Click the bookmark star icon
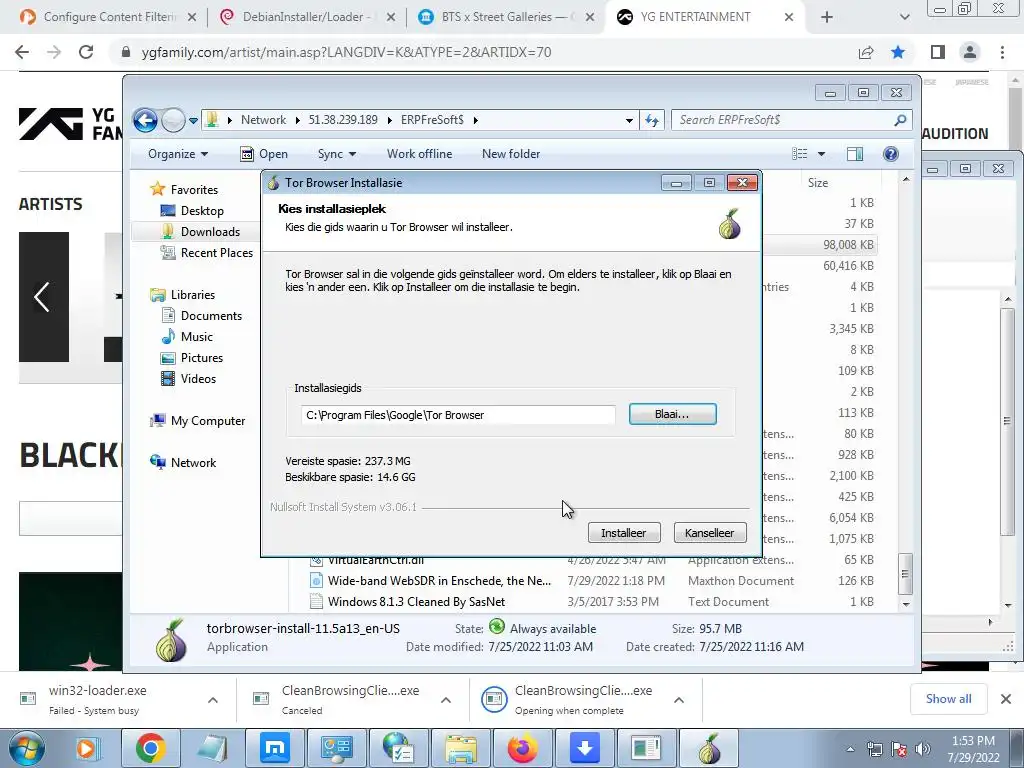The image size is (1024, 768). (x=898, y=52)
